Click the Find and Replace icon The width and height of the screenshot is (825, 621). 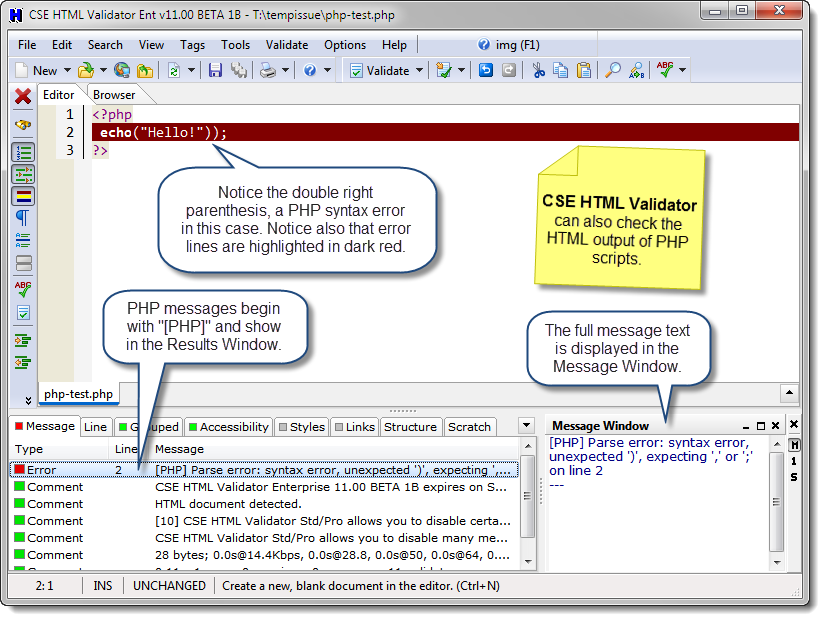637,71
